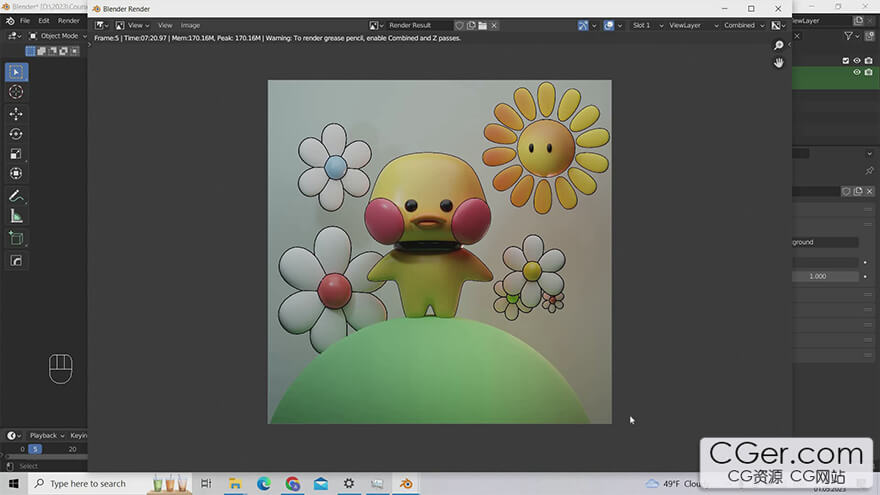880x495 pixels.
Task: Click the outliner filter funnel icon
Action: [x=848, y=36]
